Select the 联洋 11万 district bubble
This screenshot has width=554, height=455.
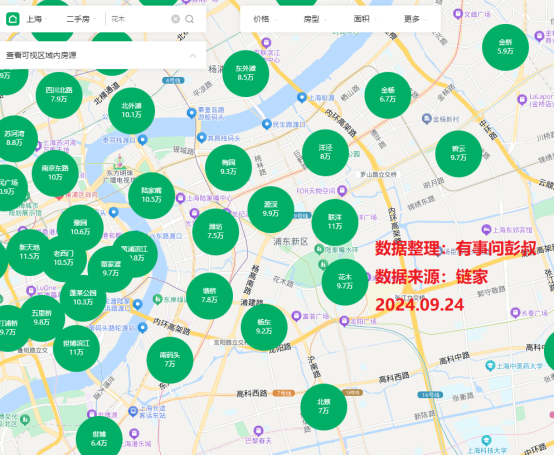[x=335, y=222]
